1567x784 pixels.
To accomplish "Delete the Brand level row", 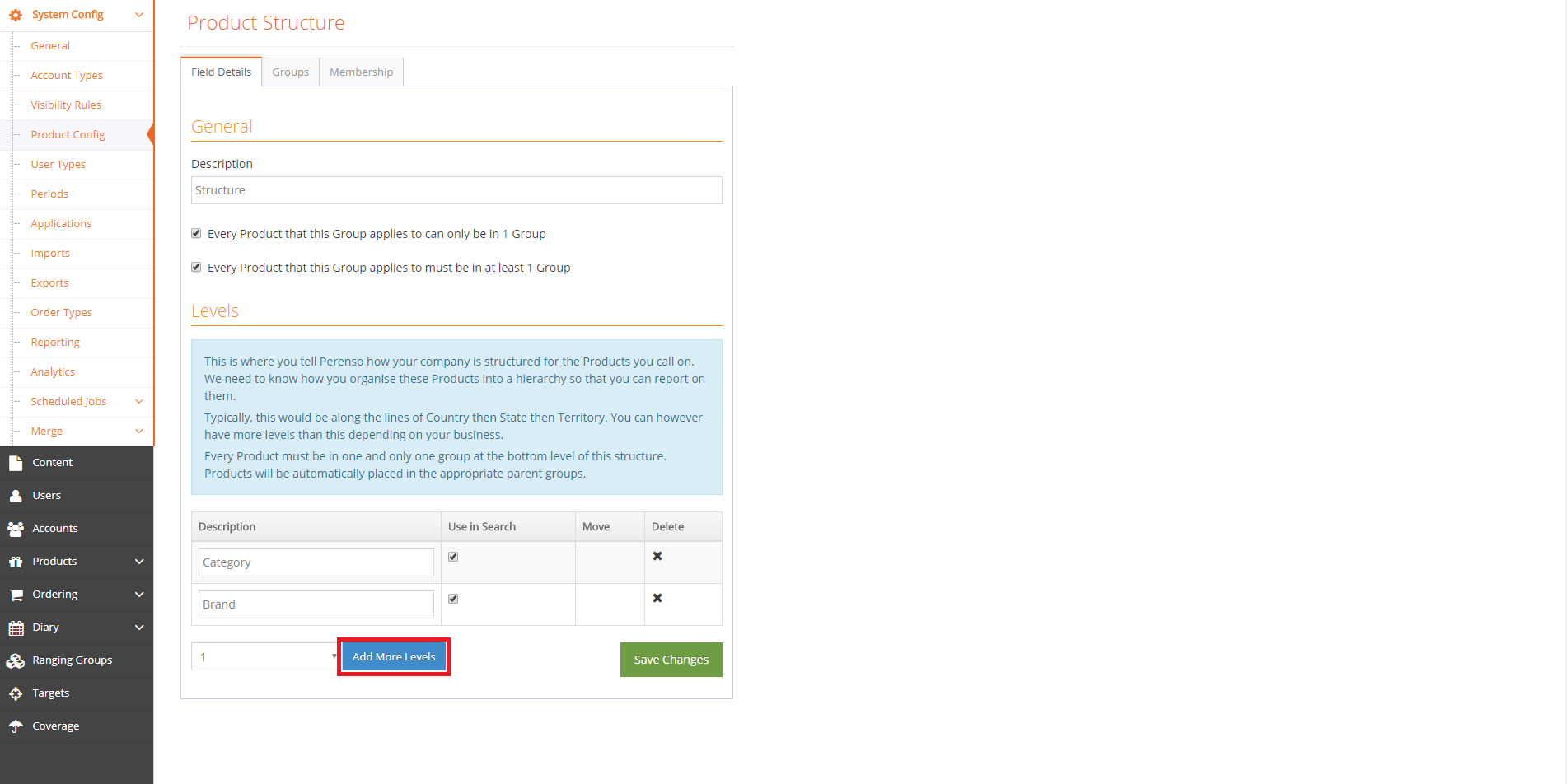I will click(x=657, y=598).
